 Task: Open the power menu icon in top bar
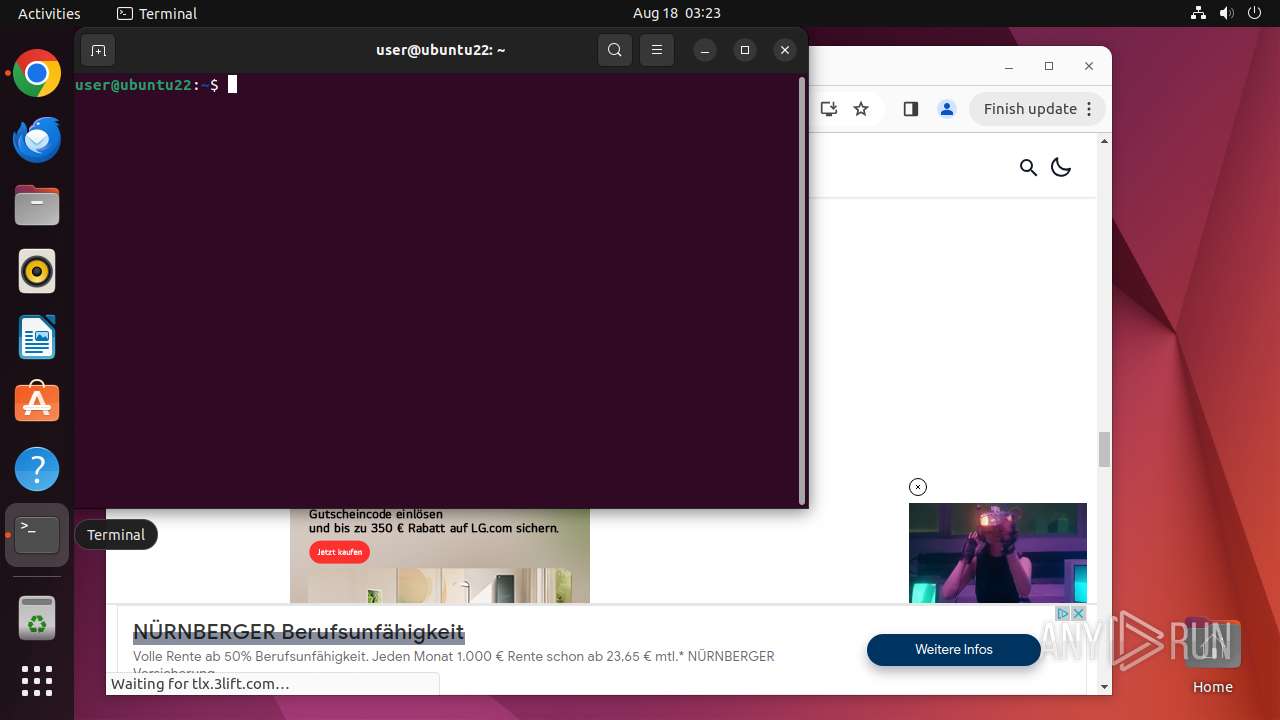[1255, 13]
